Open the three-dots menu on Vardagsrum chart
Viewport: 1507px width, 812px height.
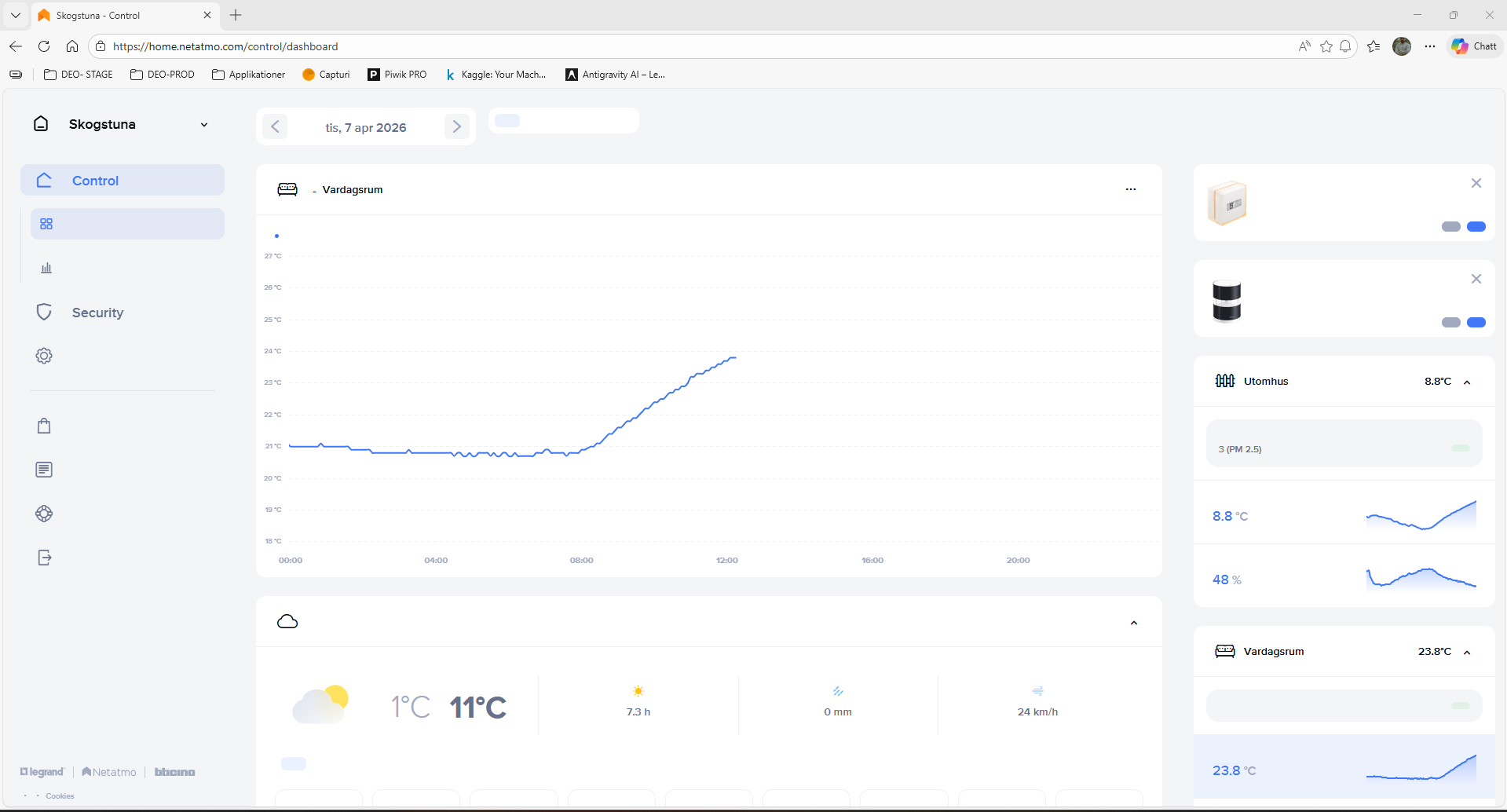(1130, 189)
